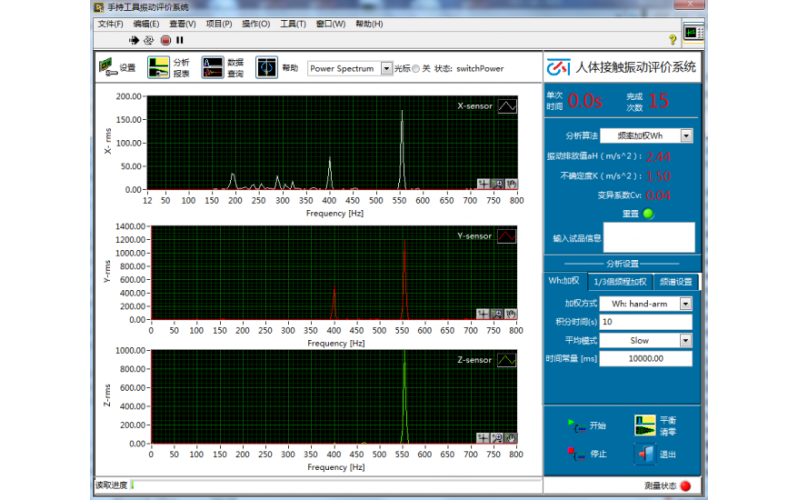Screen dimensions: 800x500
Task: Open the 文件(F) menu
Action: coord(111,24)
